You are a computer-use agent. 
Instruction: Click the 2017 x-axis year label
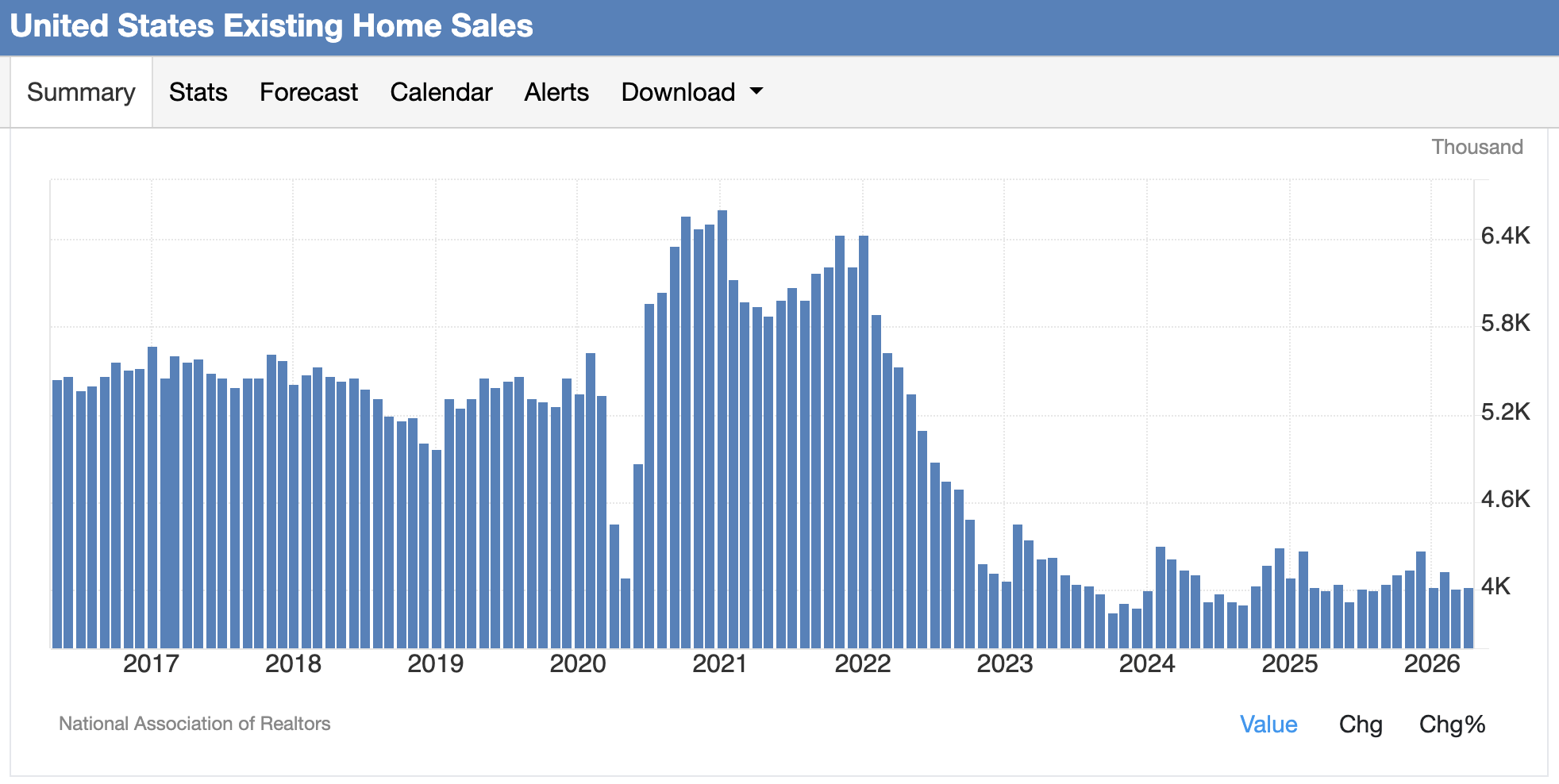151,663
